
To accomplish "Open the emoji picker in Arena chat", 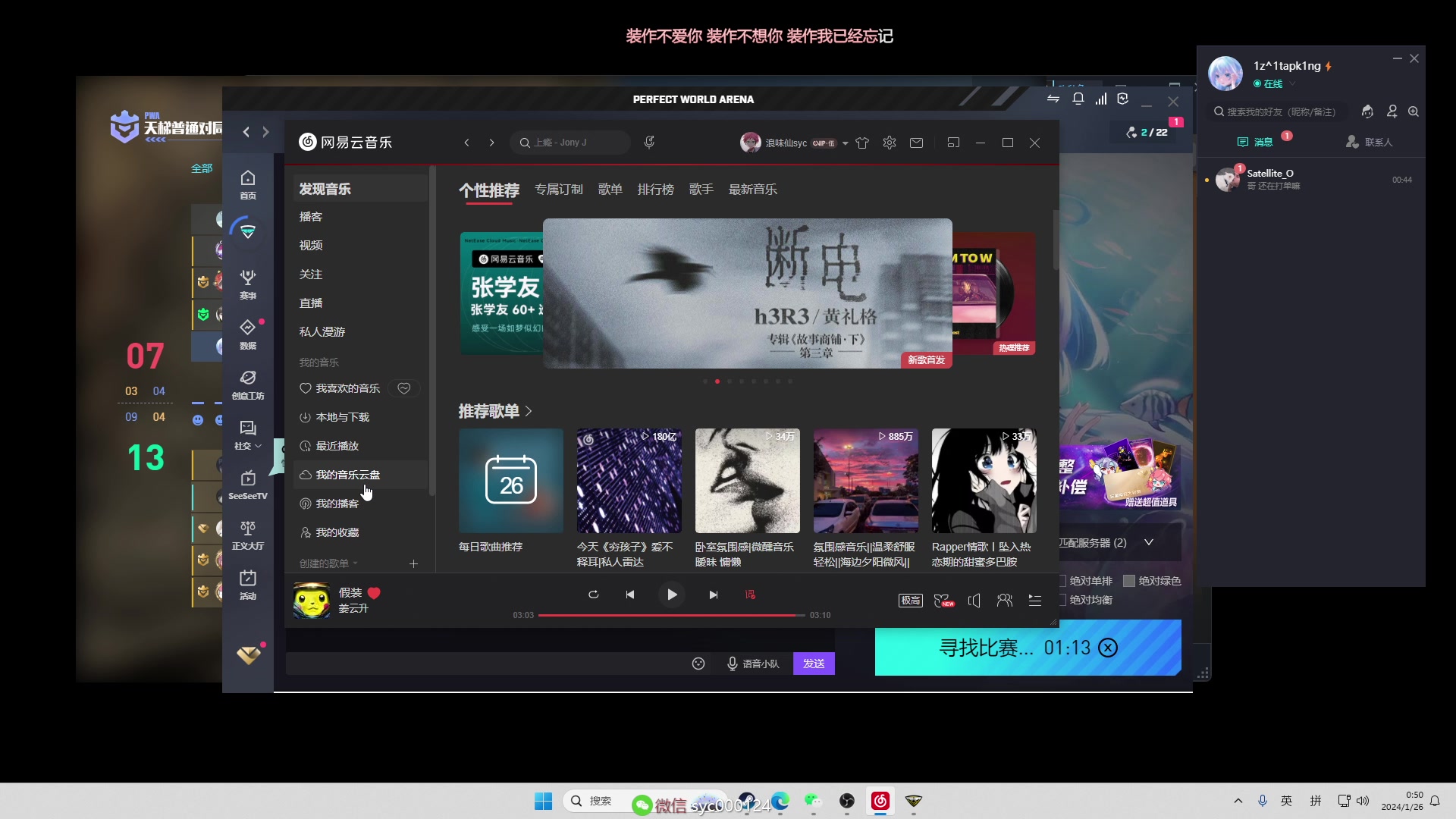I will point(698,664).
